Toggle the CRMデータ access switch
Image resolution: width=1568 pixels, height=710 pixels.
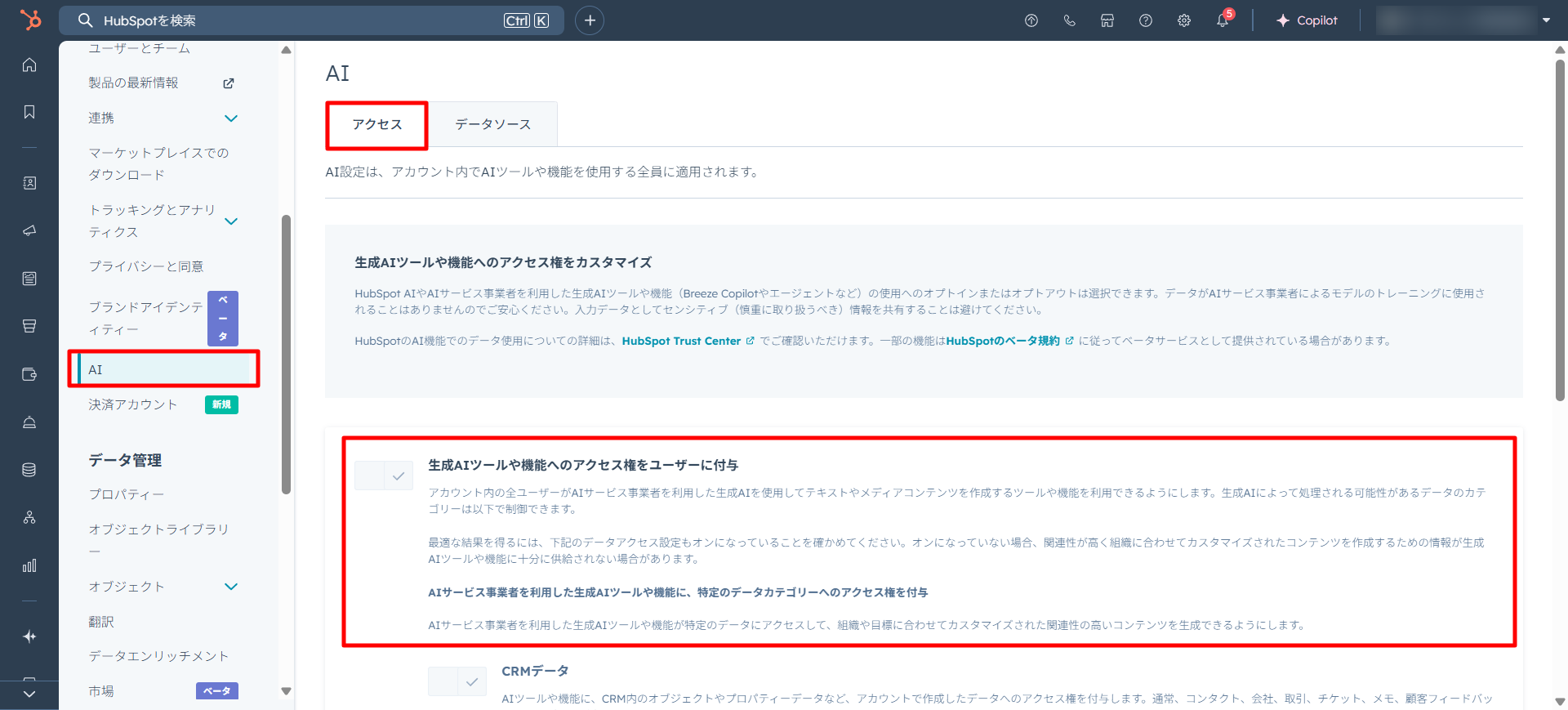coord(457,681)
